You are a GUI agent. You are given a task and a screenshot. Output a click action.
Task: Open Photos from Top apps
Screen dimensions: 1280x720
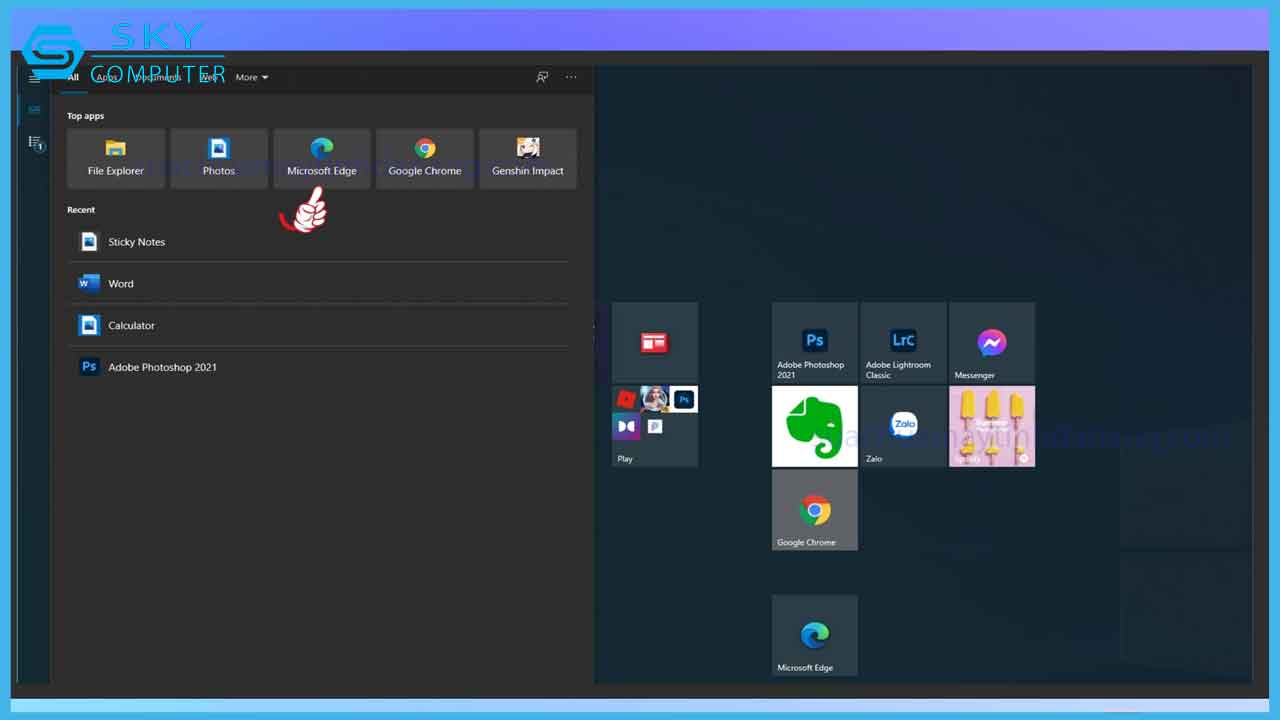219,158
